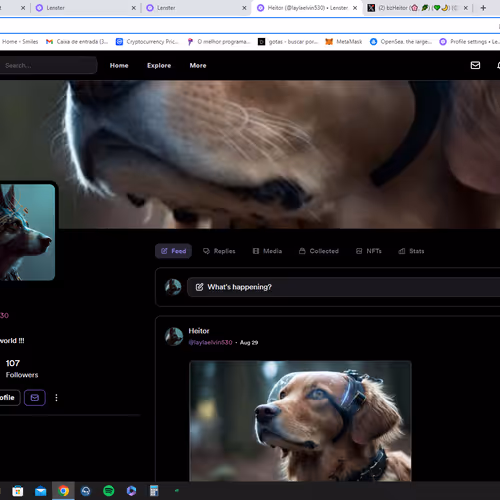Open the Calculator app from the taskbar
This screenshot has height=500, width=500.
[154, 491]
